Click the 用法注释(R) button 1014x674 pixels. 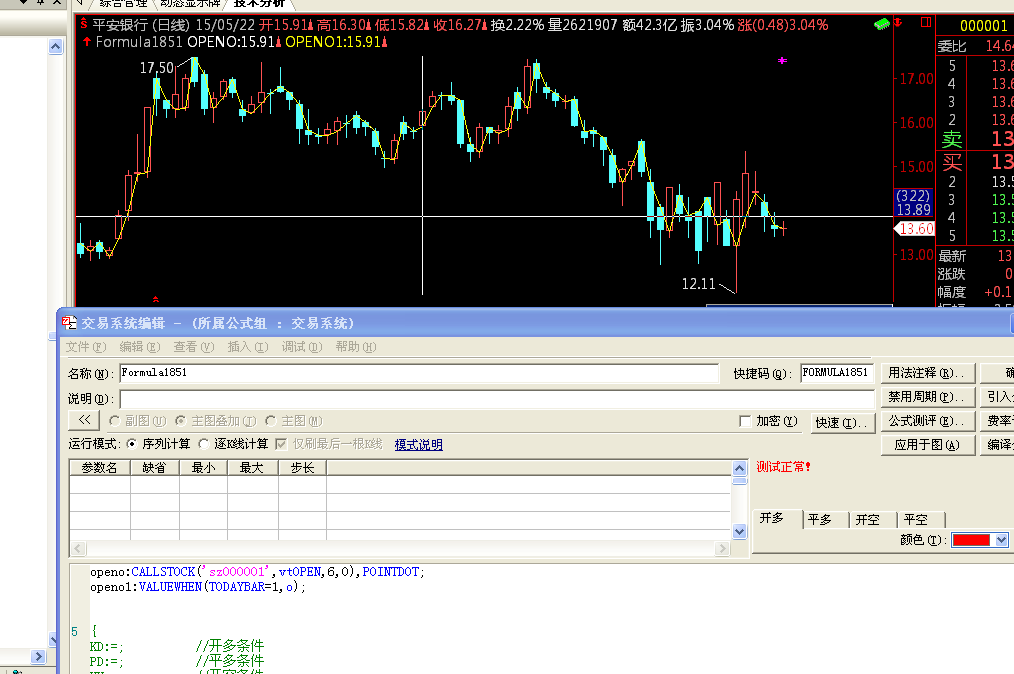click(x=927, y=373)
